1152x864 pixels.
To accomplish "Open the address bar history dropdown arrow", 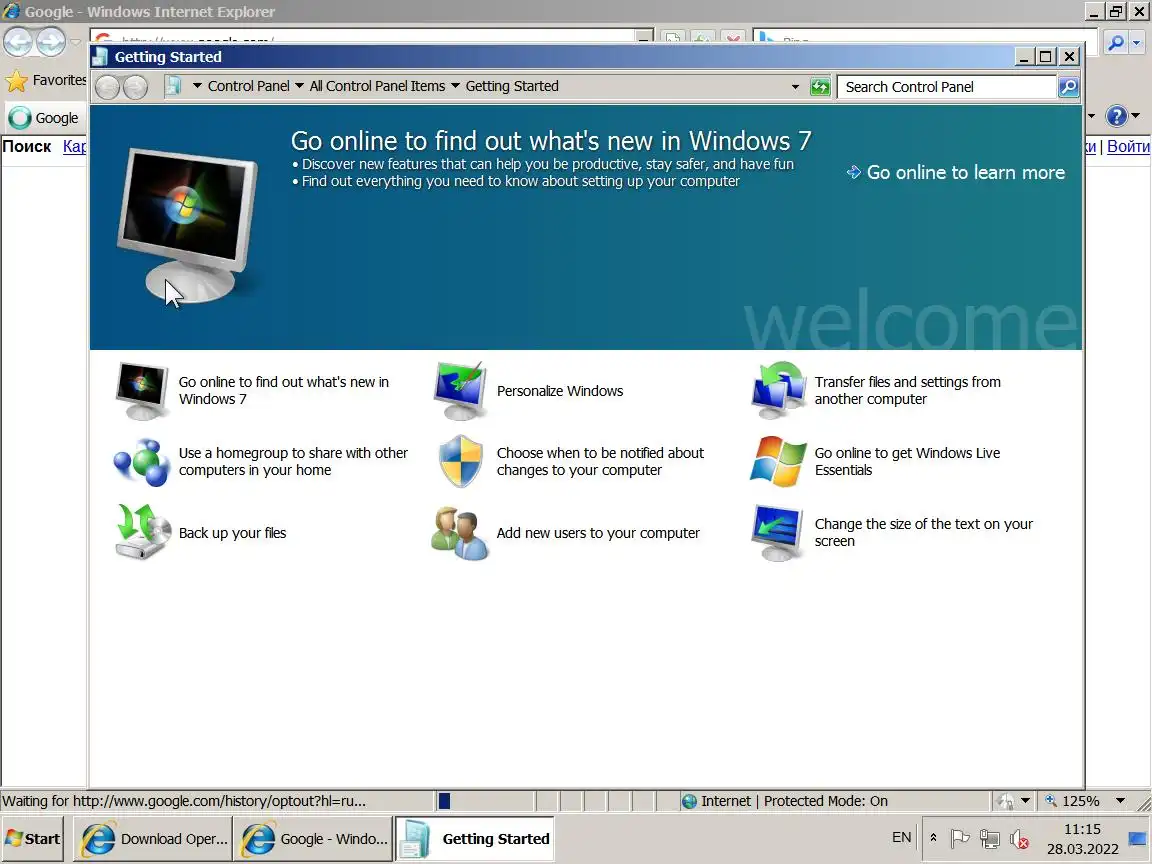I will 795,87.
